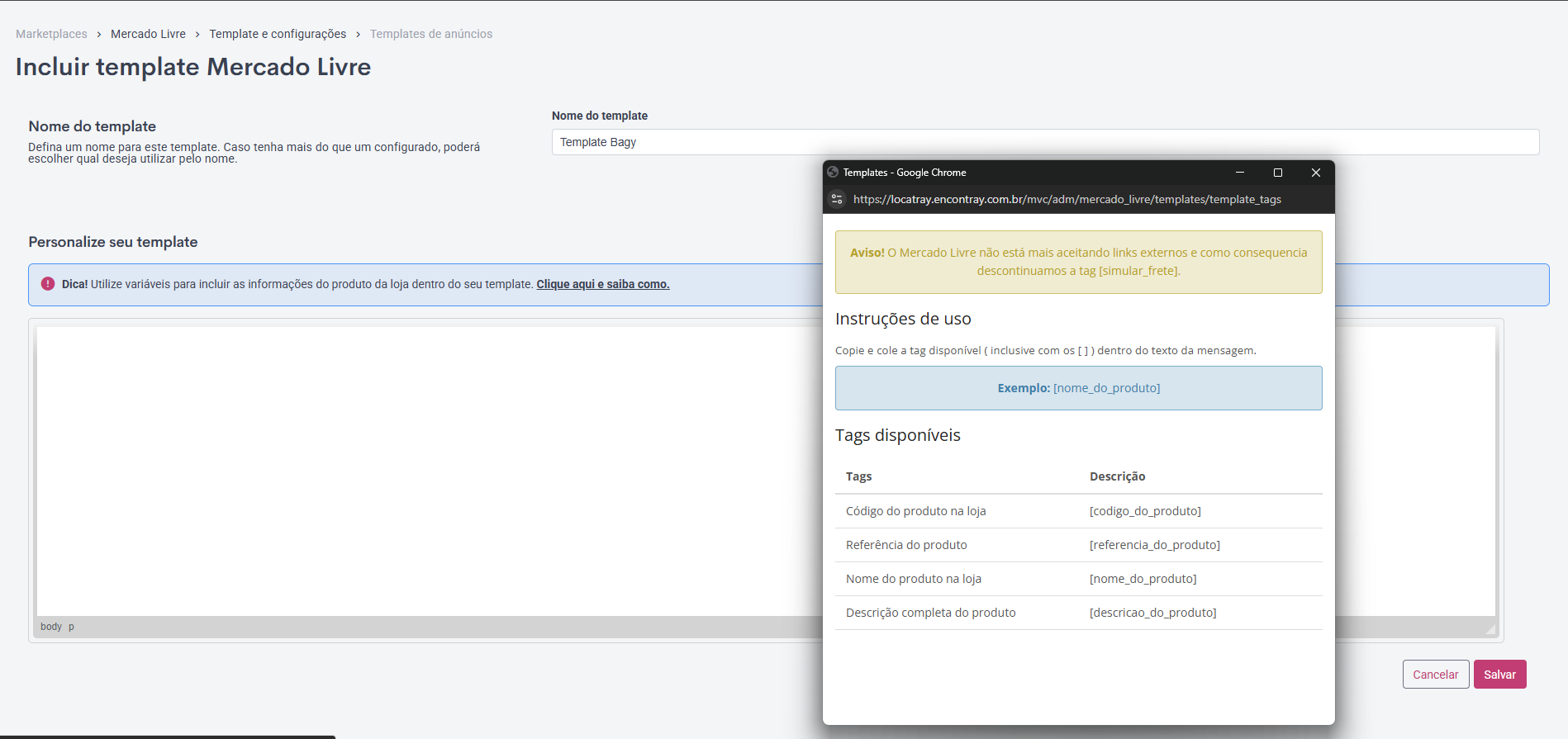The height and width of the screenshot is (739, 1568).
Task: Focus the Nome do template input field
Action: coord(1045,142)
